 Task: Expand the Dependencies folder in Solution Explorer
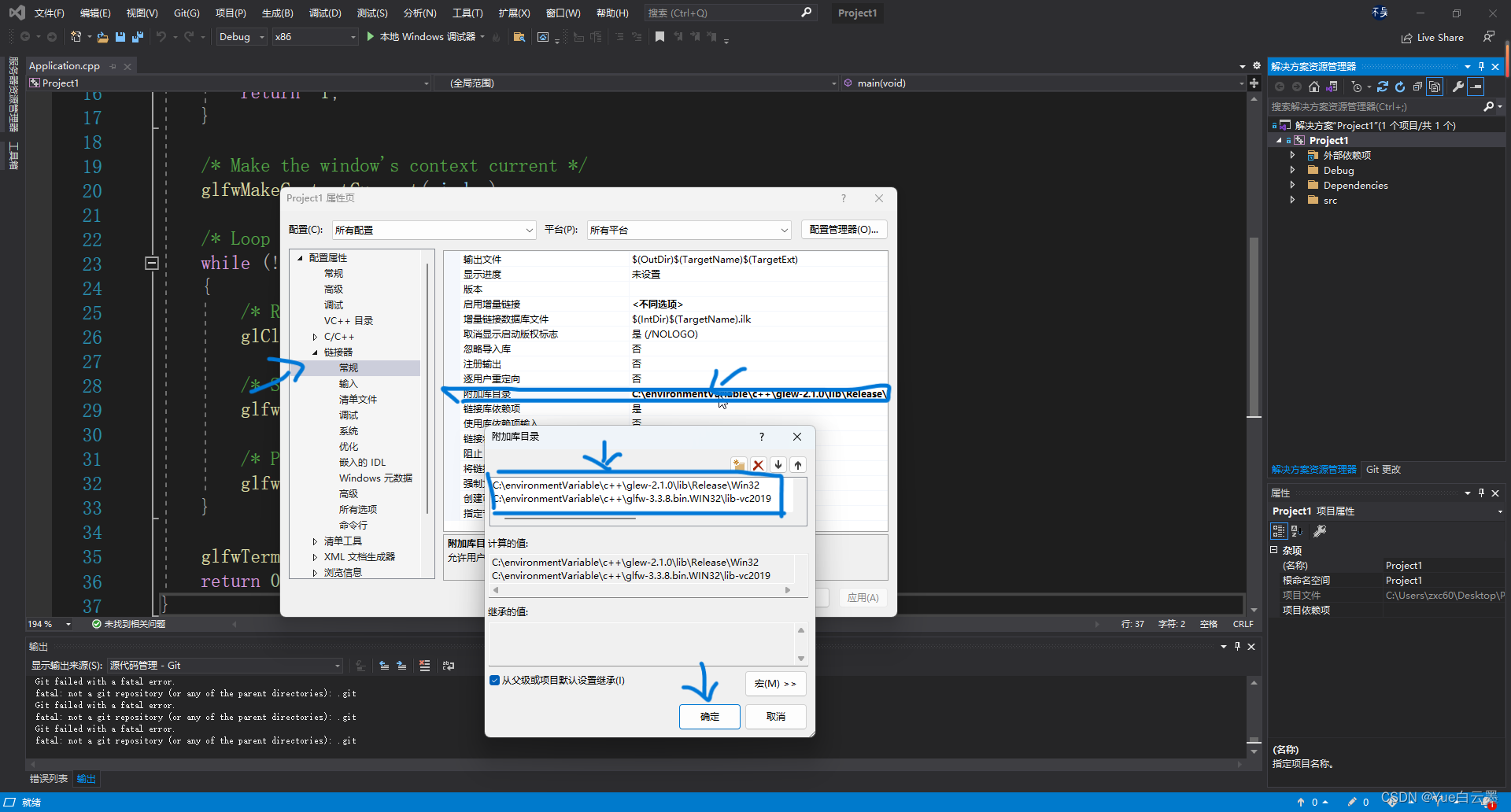pos(1292,186)
